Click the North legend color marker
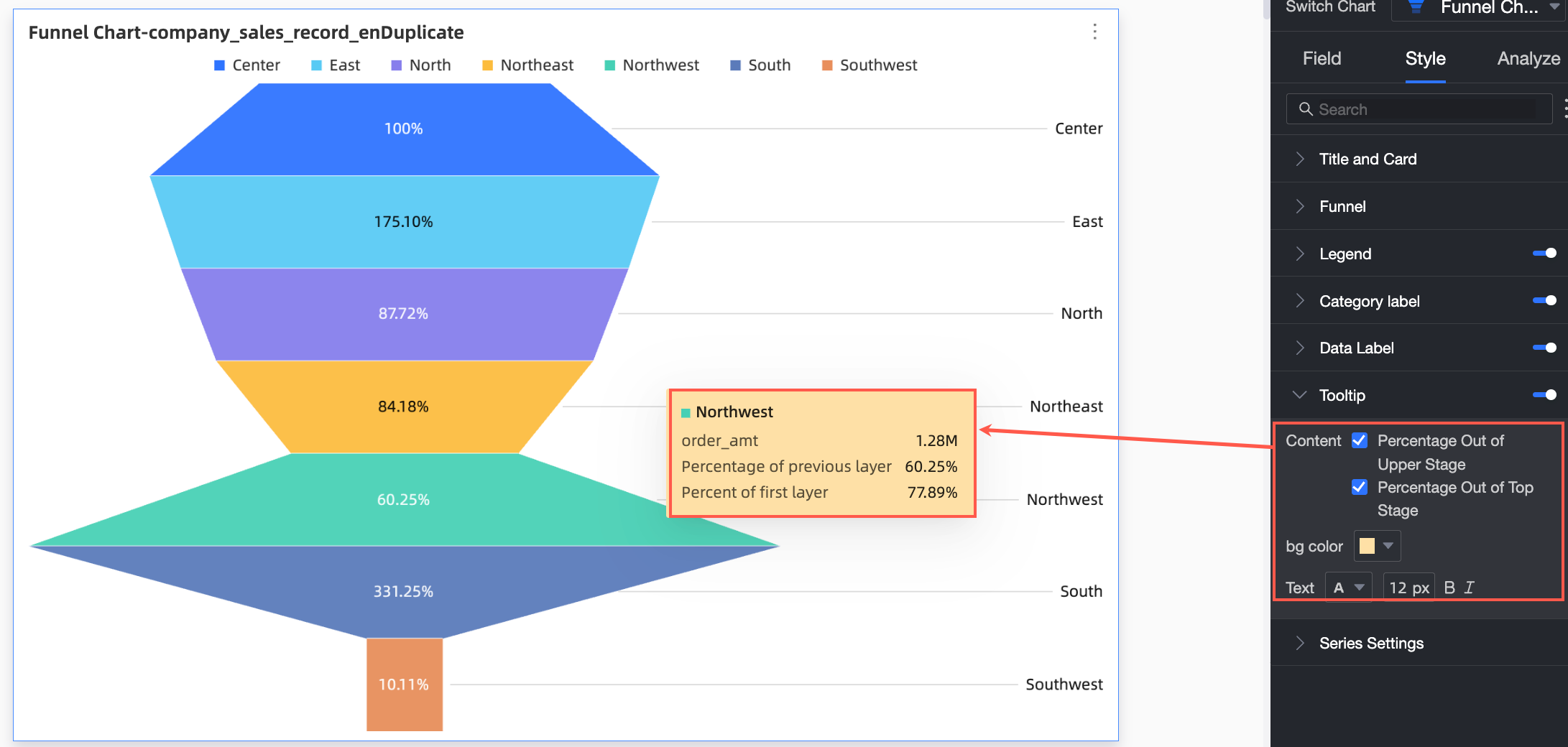1568x747 pixels. tap(396, 65)
